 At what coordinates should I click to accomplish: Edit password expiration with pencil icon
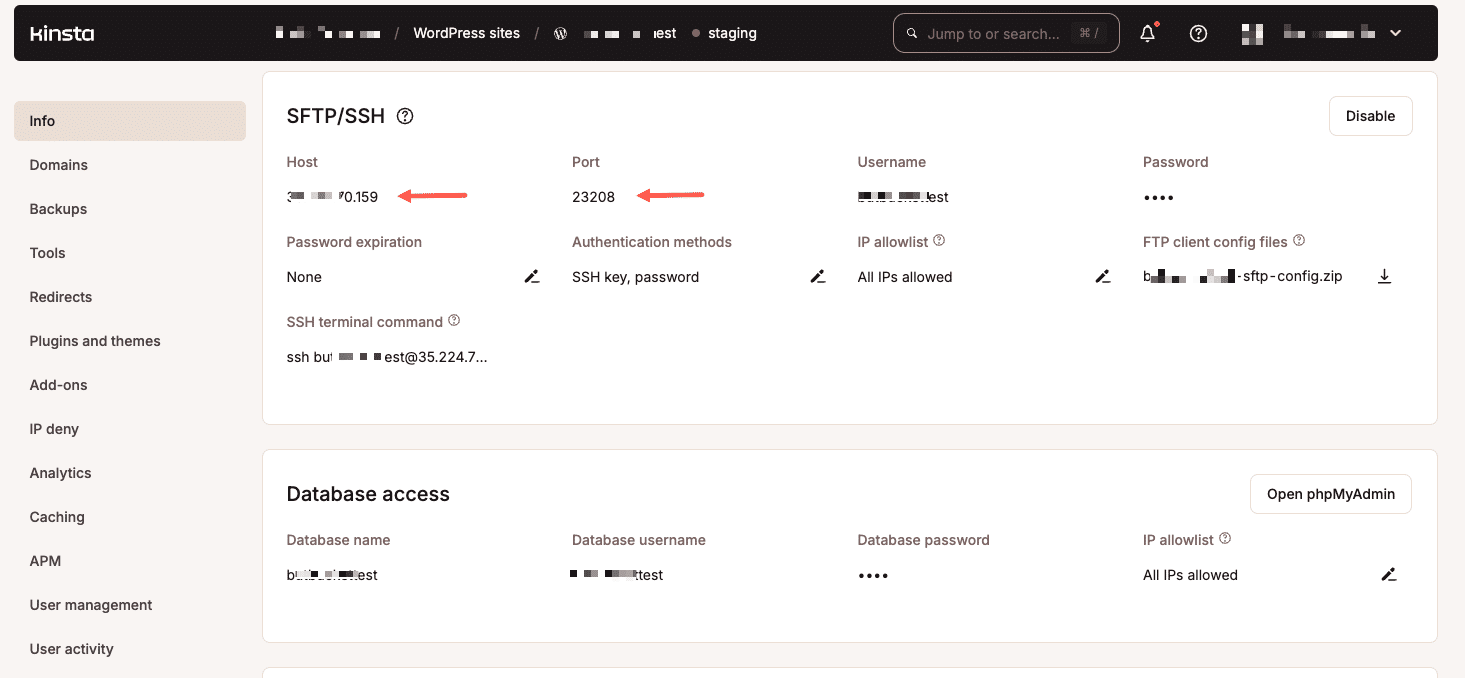(532, 277)
